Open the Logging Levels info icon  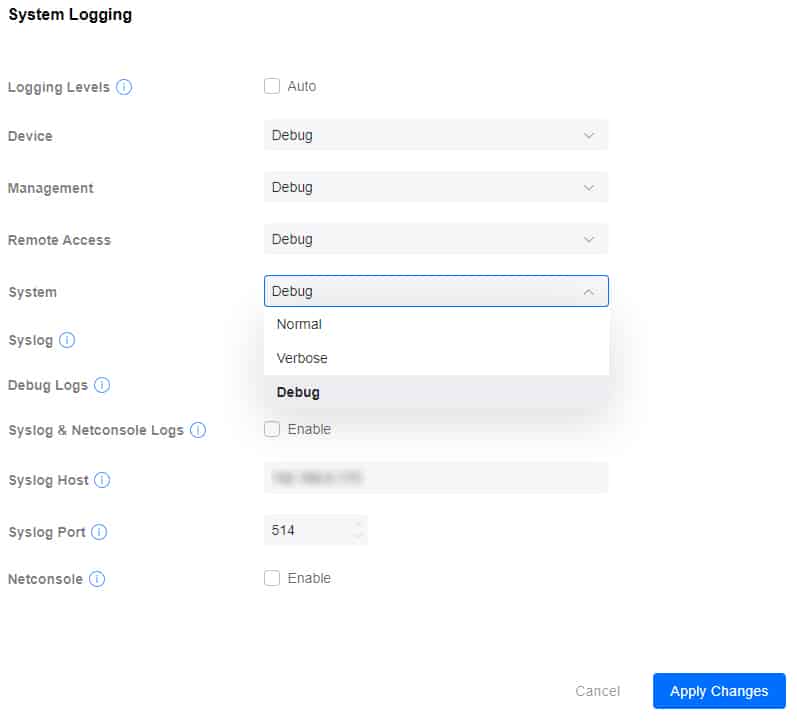124,87
